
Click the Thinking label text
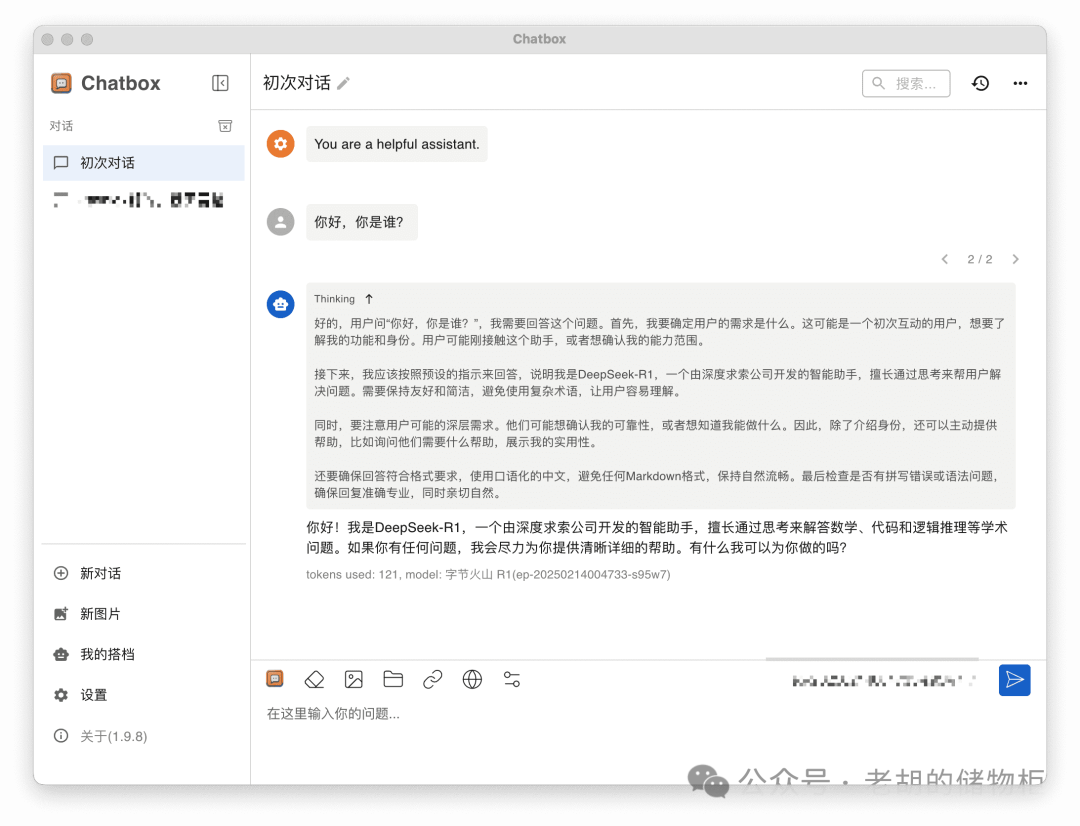[335, 299]
